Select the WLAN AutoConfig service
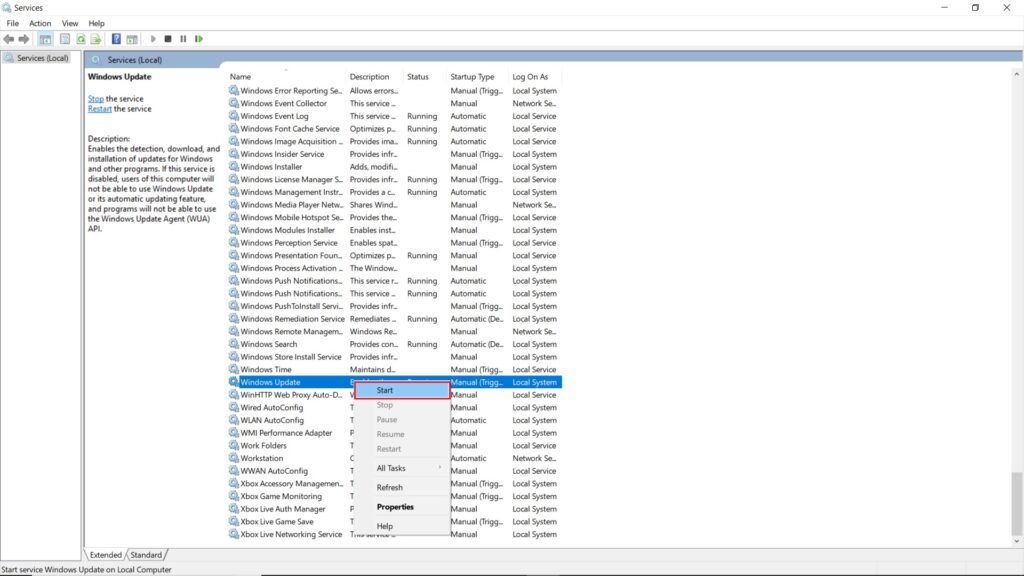The height and width of the screenshot is (576, 1024). click(x=394, y=420)
